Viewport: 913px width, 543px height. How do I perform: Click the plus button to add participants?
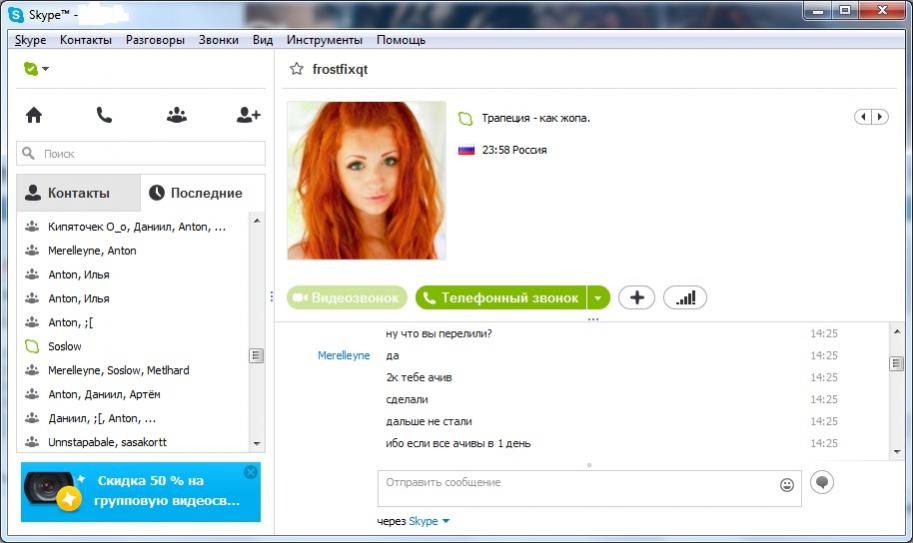point(636,298)
